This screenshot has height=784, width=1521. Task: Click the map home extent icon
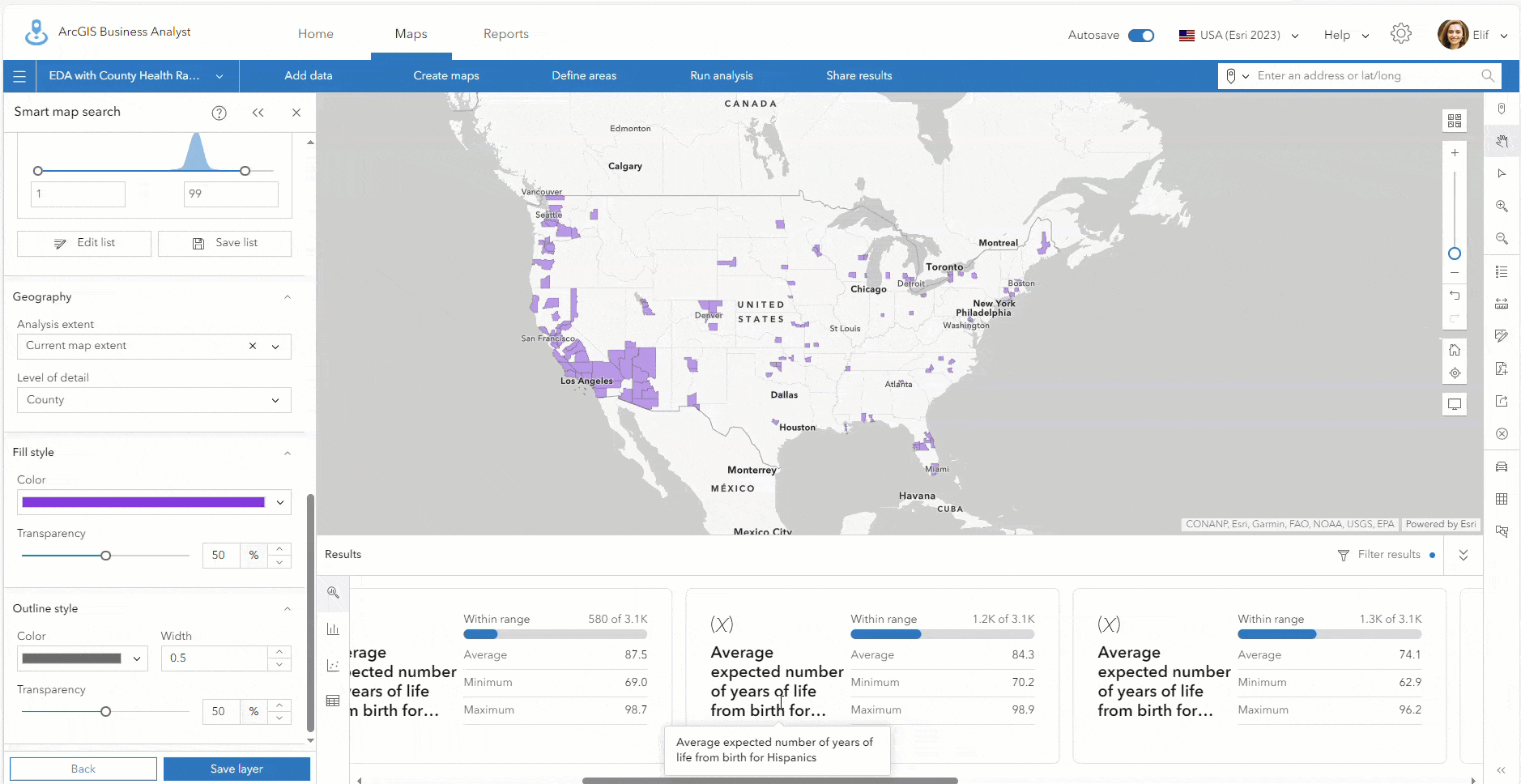pos(1455,350)
